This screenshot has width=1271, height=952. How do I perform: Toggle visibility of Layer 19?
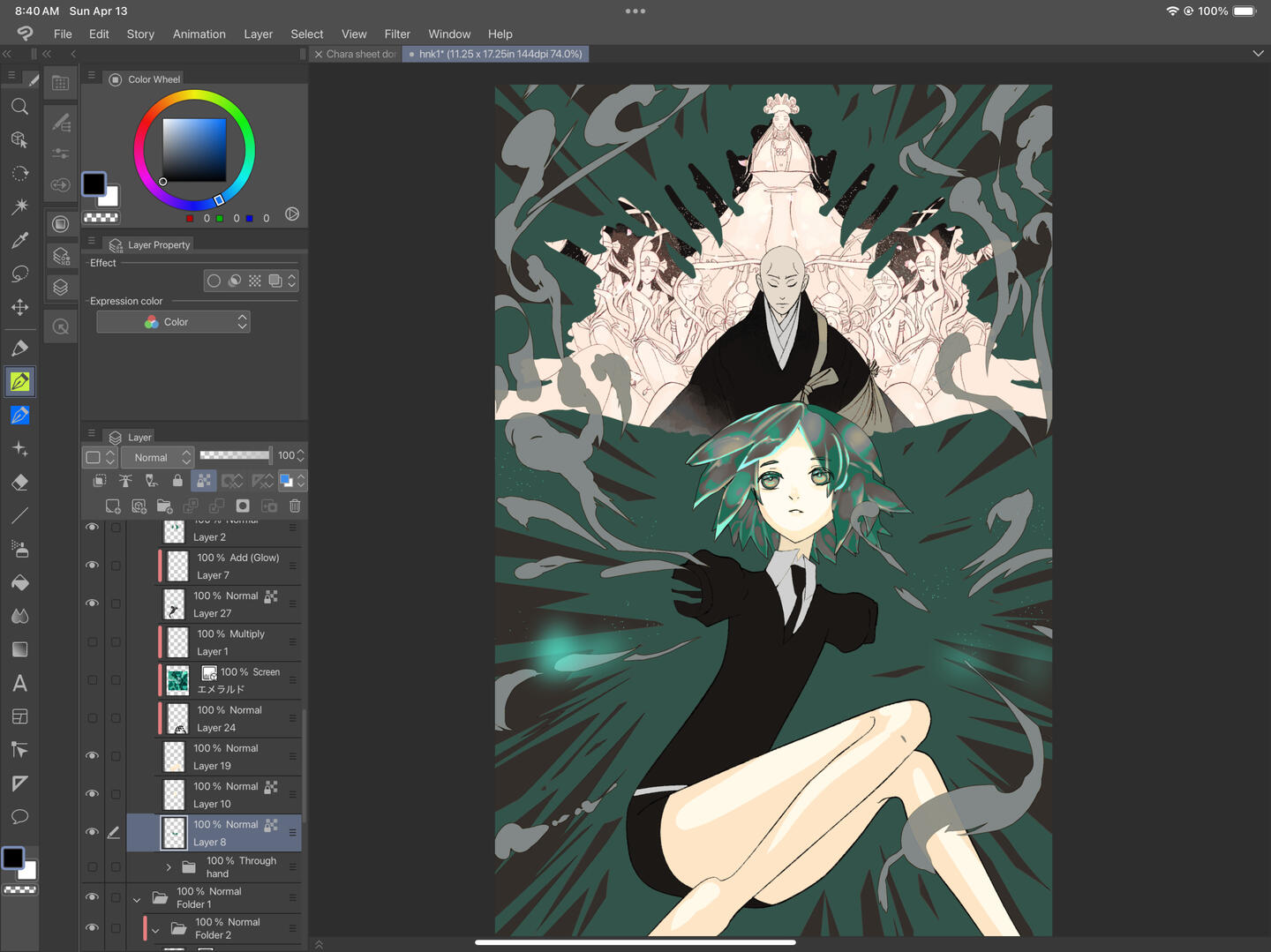(x=92, y=756)
